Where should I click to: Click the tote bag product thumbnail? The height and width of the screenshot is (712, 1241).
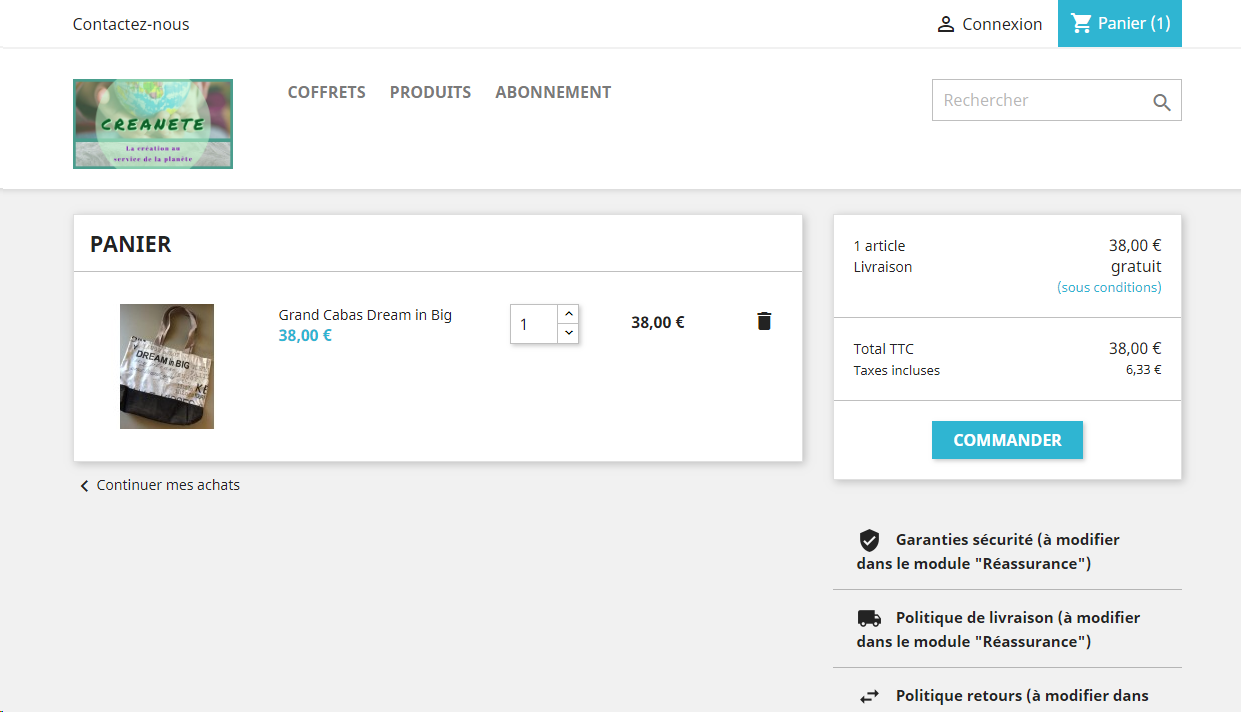(167, 366)
